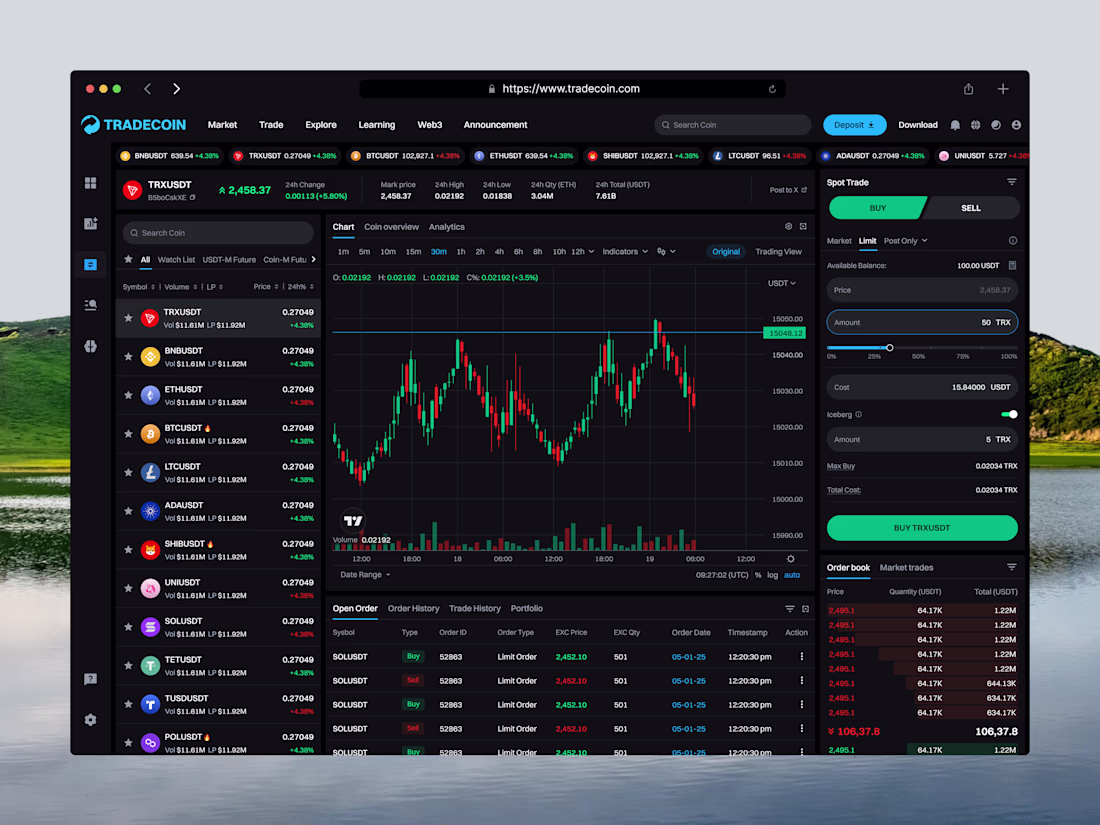This screenshot has height=825, width=1100.
Task: Open the dashboard grid icon in sidebar
Action: point(90,183)
